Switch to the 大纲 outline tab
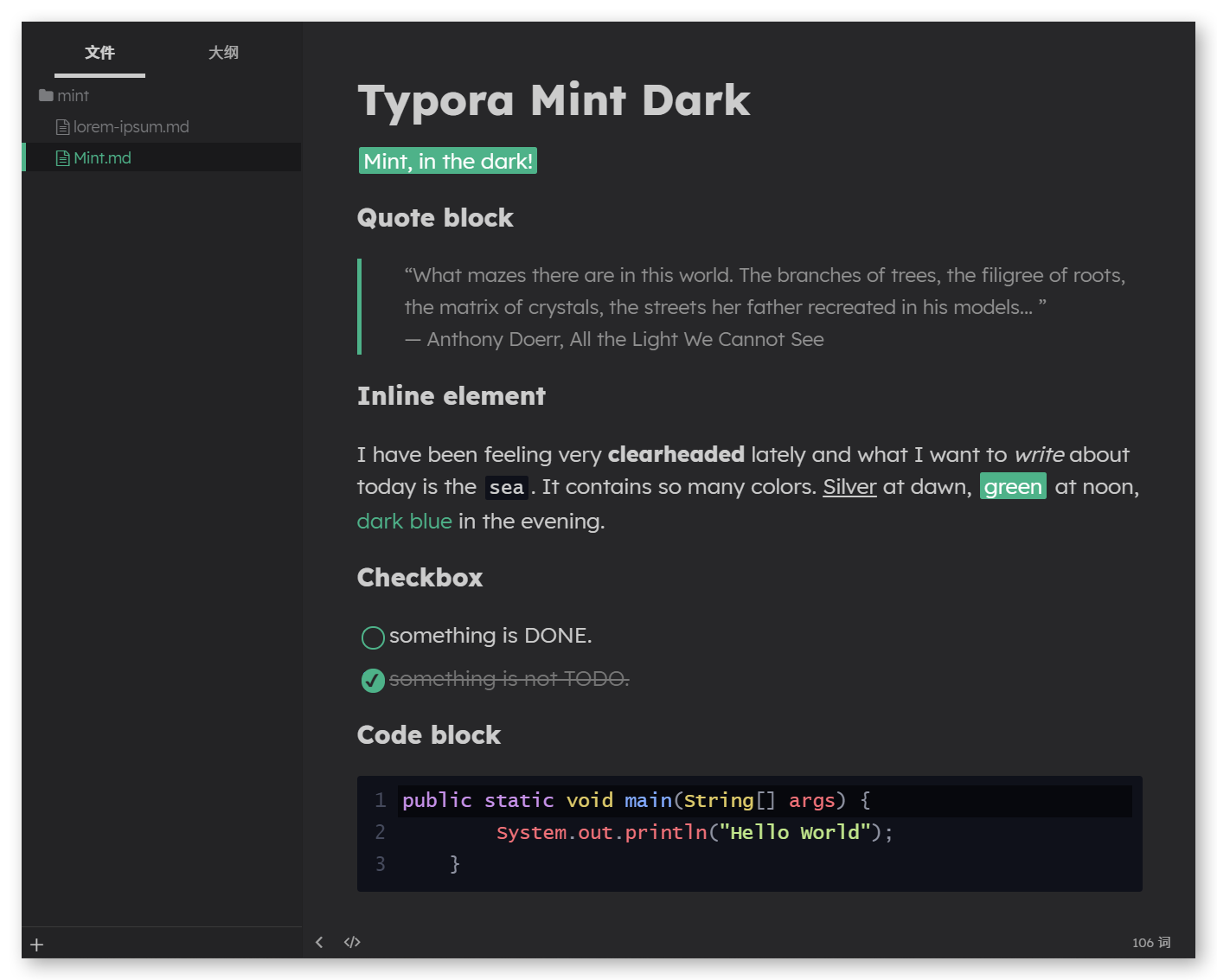This screenshot has width=1217, height=980. click(223, 53)
